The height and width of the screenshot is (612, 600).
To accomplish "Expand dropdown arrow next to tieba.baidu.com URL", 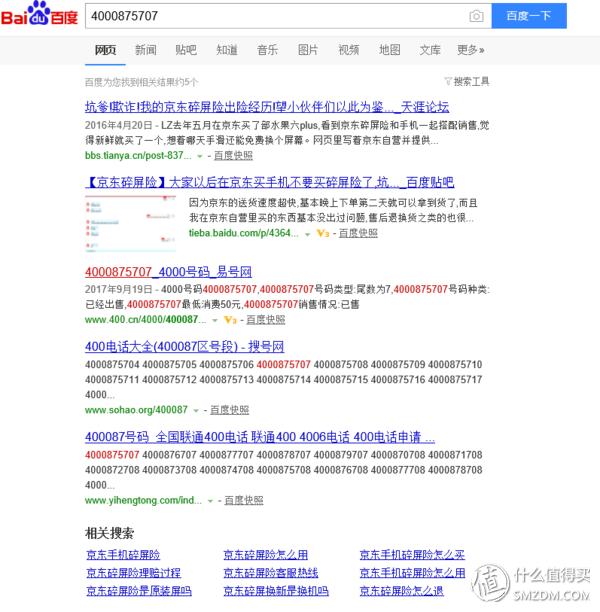I will point(308,234).
